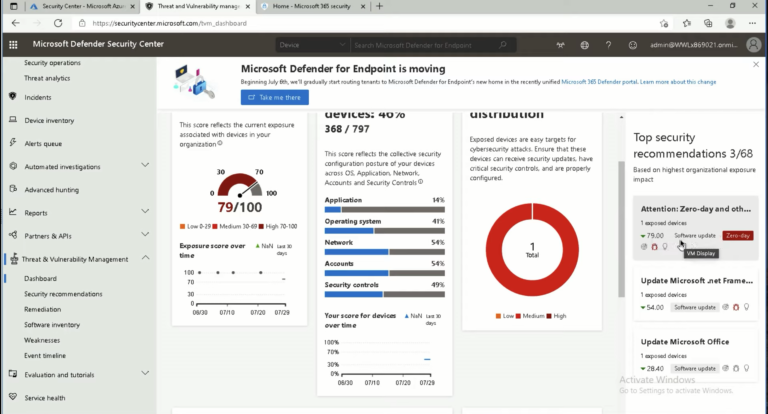Switch to Home - Microsoft 365 security tab
This screenshot has width=768, height=414.
click(312, 6)
